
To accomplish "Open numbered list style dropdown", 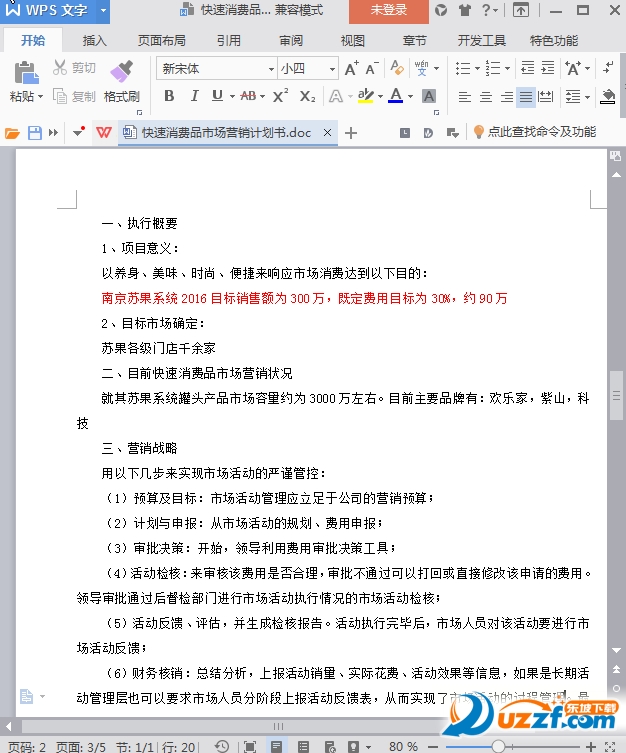I will (507, 68).
